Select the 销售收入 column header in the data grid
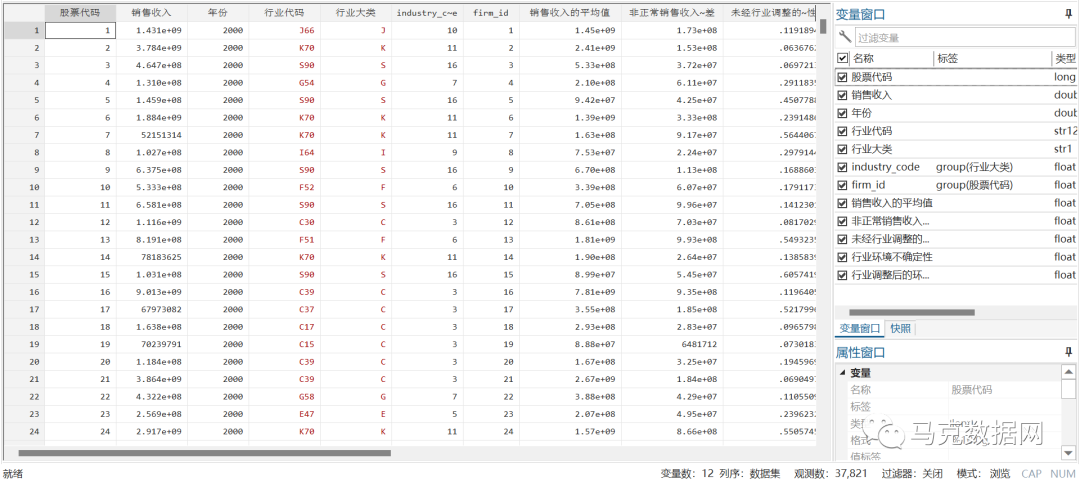Viewport: 1080px width, 481px height. pyautogui.click(x=151, y=12)
